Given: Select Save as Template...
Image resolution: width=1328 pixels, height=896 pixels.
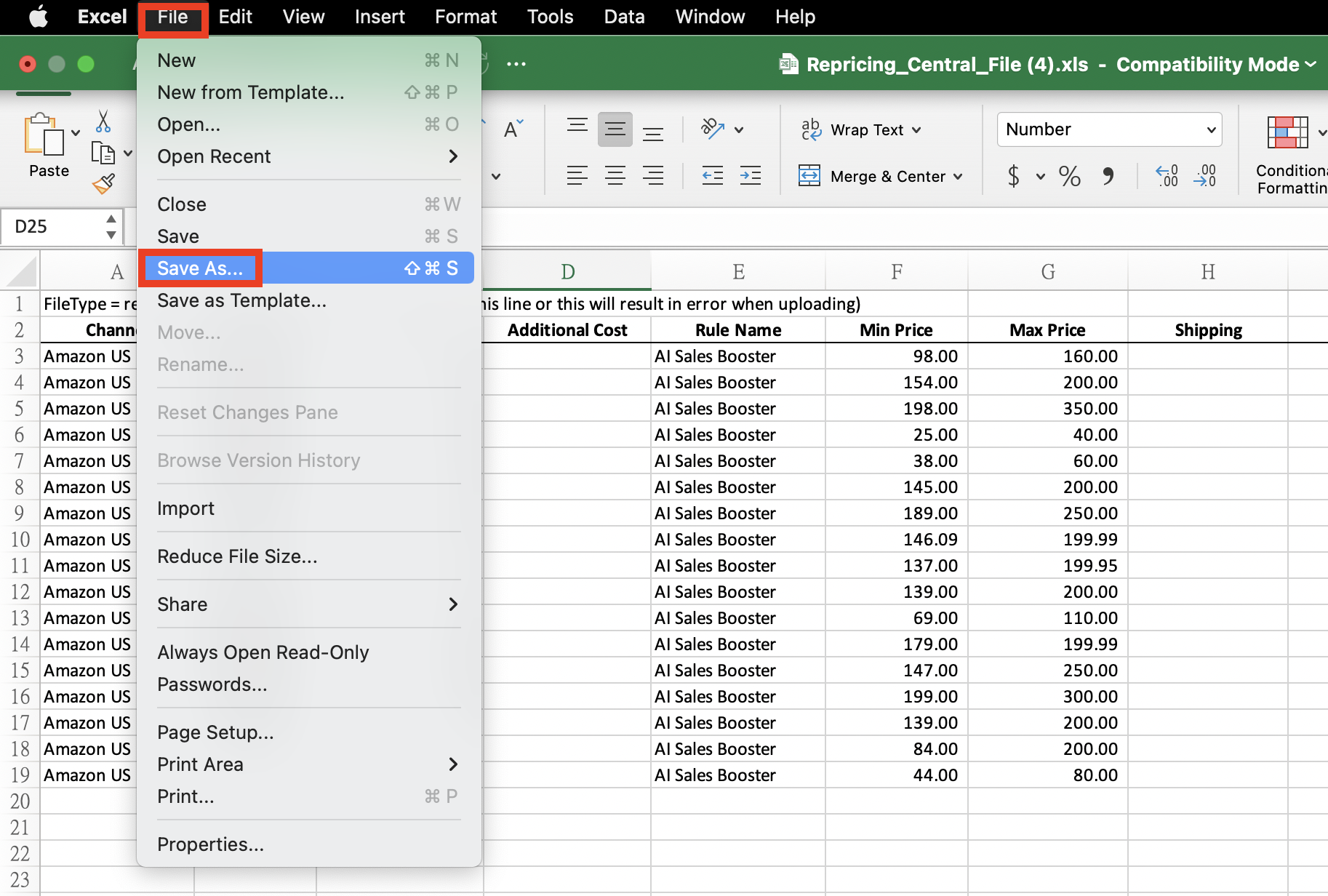Looking at the screenshot, I should (308, 300).
